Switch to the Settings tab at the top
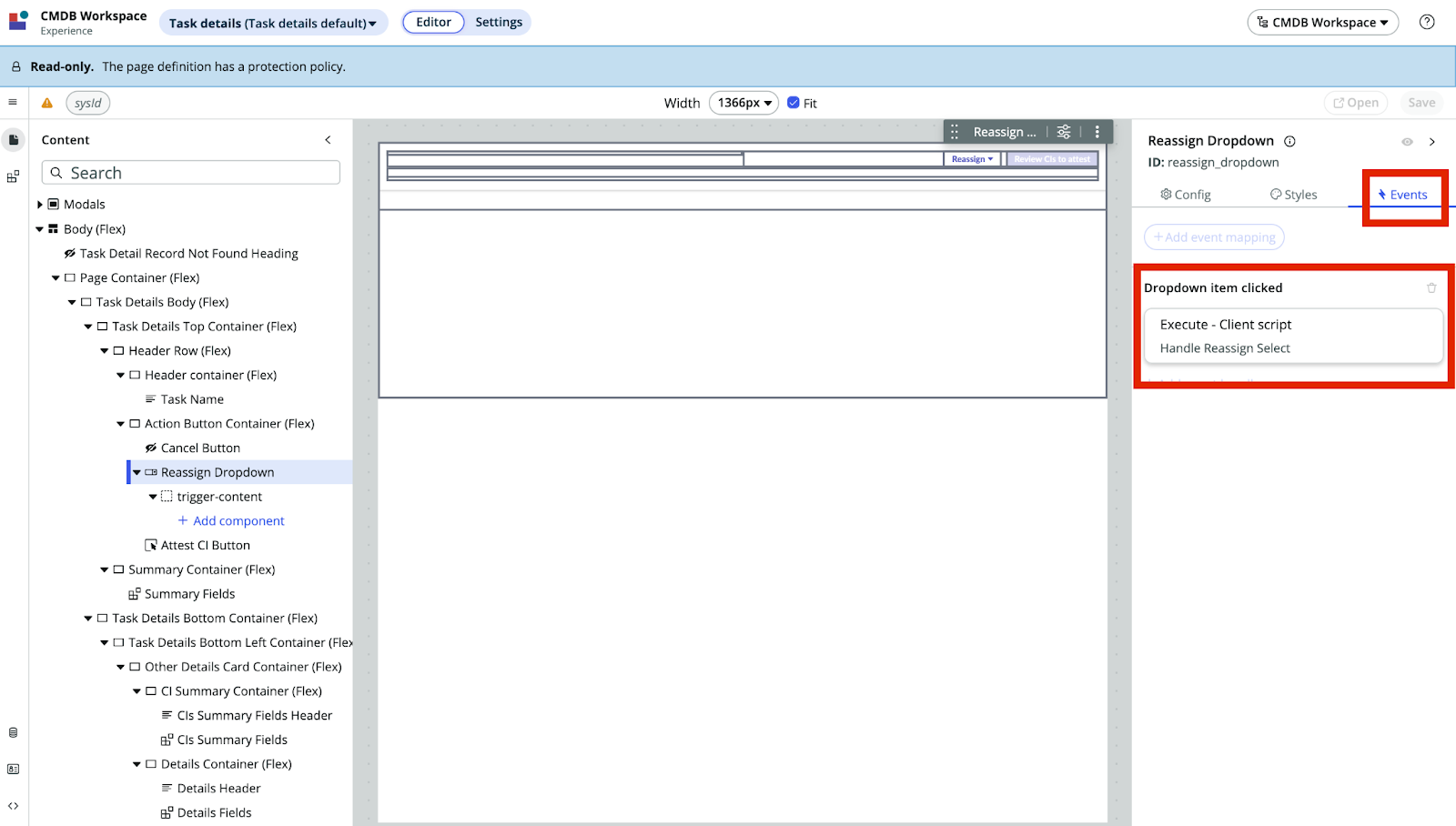 coord(498,22)
